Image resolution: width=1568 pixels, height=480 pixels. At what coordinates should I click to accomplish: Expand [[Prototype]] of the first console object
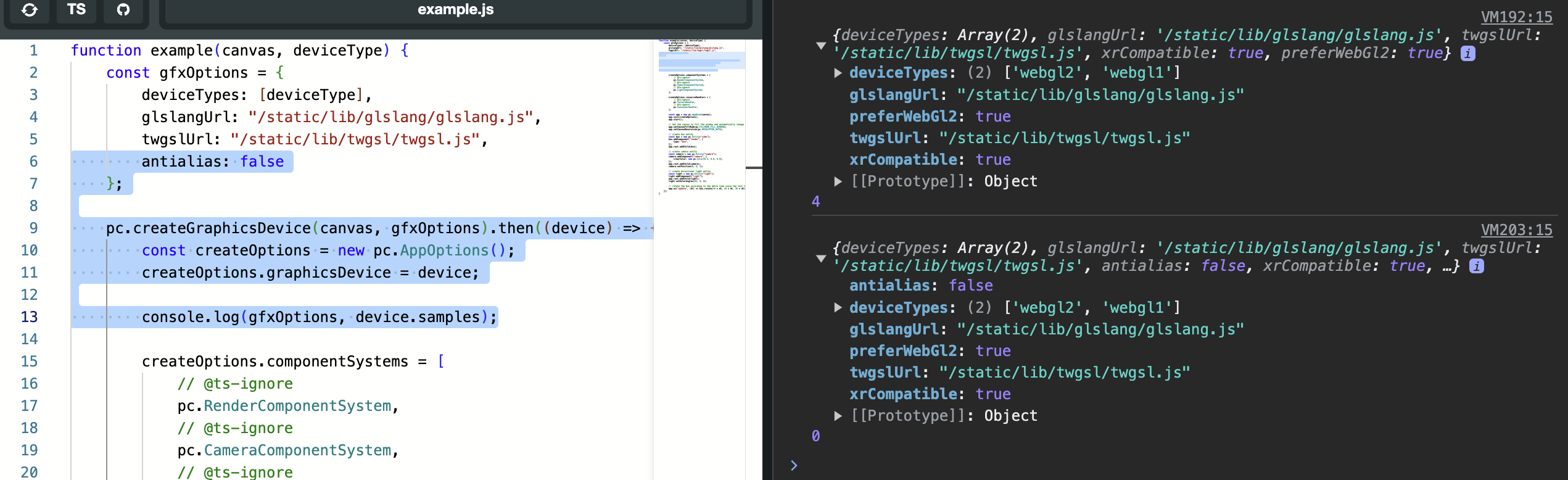838,181
